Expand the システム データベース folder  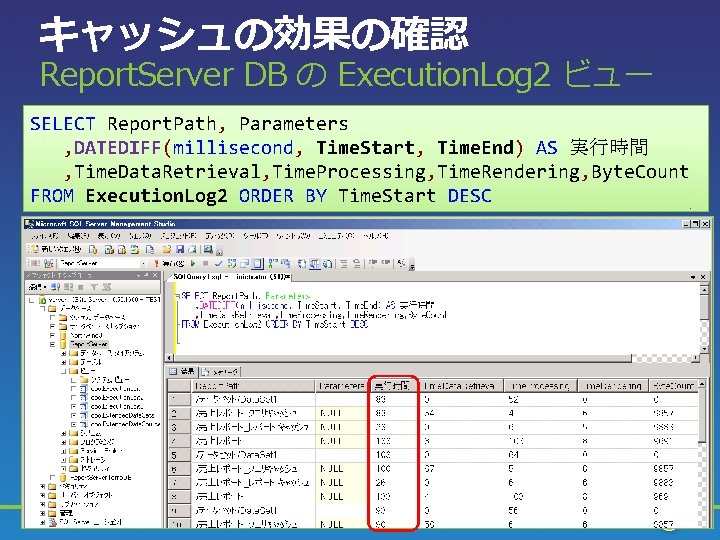52,318
